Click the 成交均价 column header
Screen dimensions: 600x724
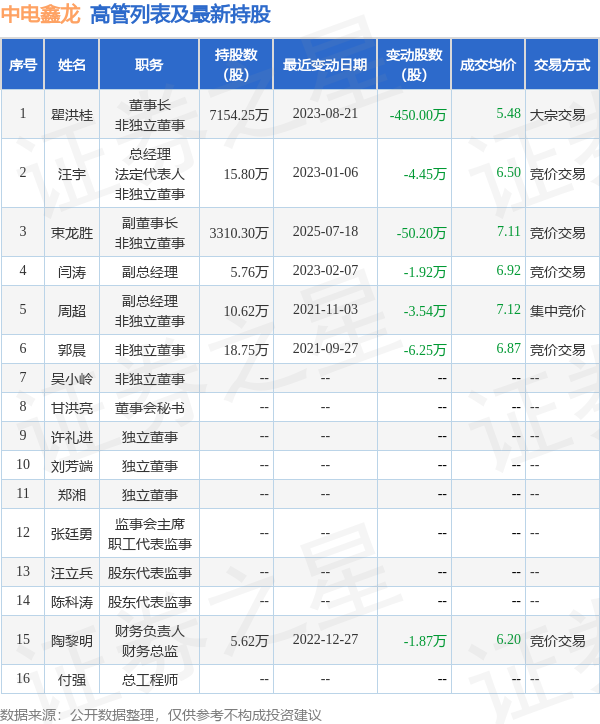(488, 65)
